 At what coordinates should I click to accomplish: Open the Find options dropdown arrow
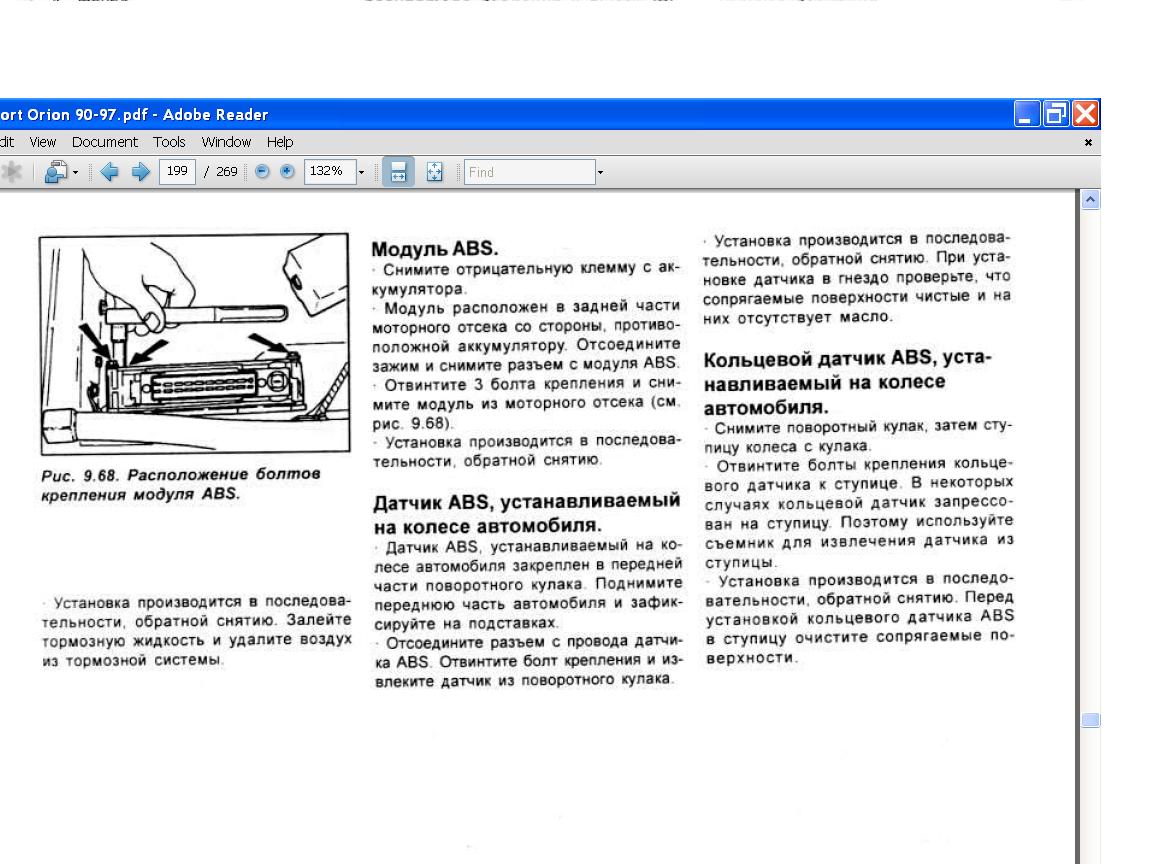tap(600, 172)
